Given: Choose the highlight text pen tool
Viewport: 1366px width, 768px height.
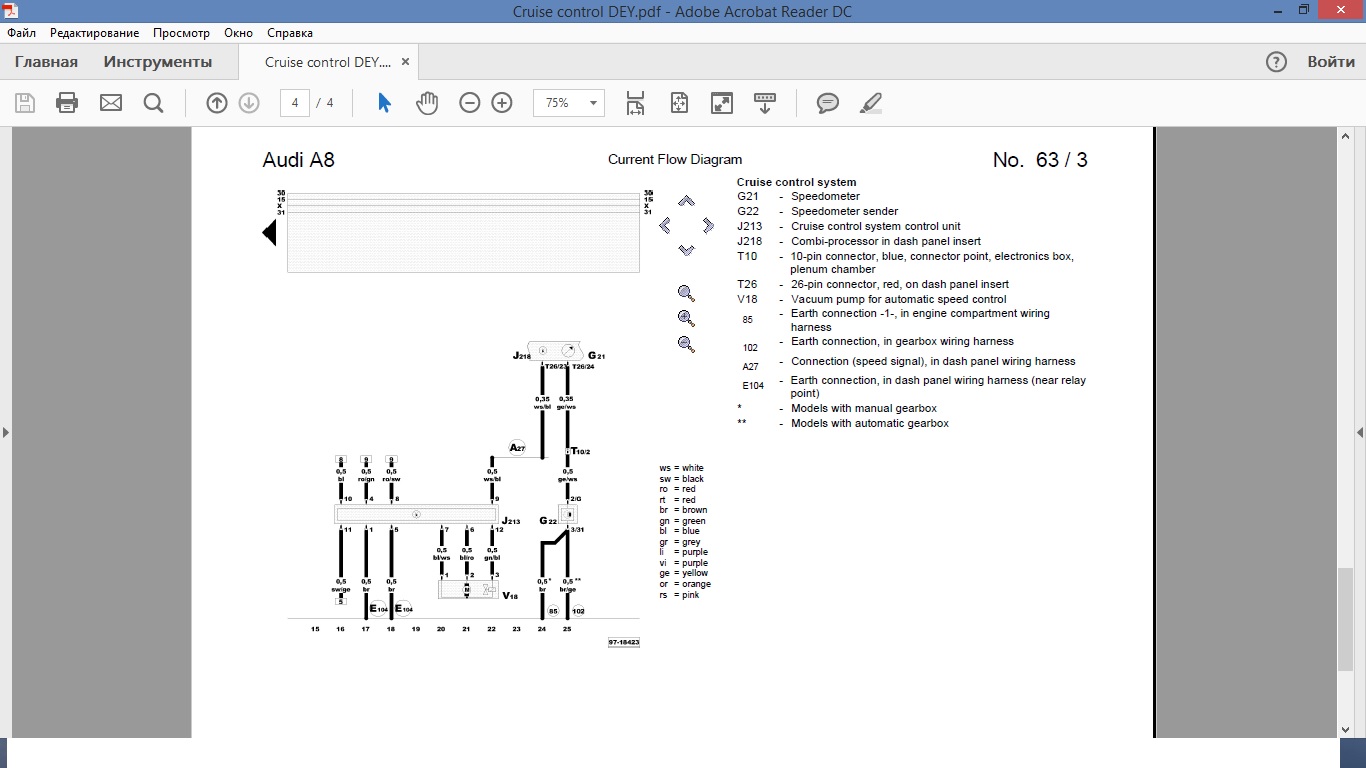Looking at the screenshot, I should [x=871, y=103].
